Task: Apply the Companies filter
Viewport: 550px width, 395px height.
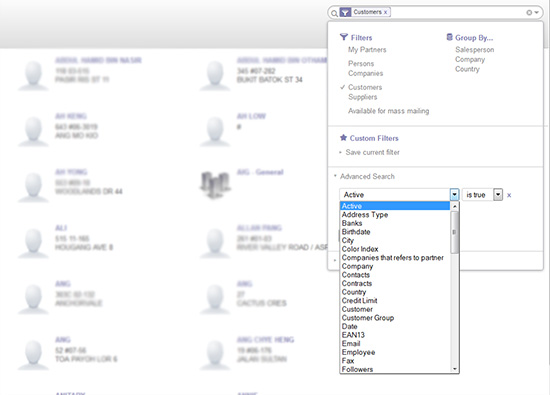Action: click(x=365, y=73)
